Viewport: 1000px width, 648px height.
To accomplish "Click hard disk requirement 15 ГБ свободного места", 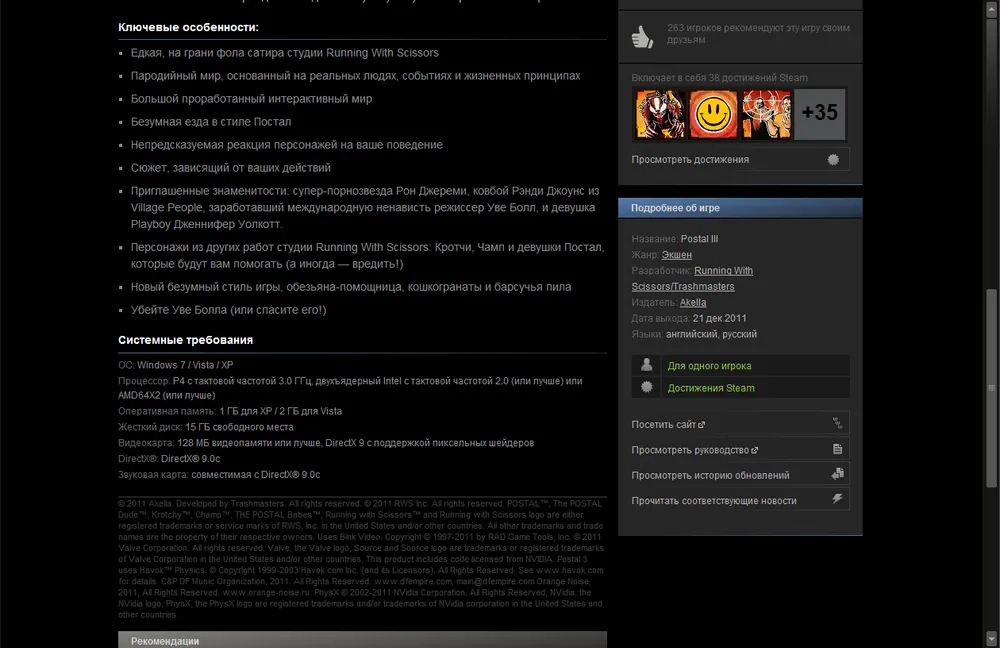I will point(239,427).
